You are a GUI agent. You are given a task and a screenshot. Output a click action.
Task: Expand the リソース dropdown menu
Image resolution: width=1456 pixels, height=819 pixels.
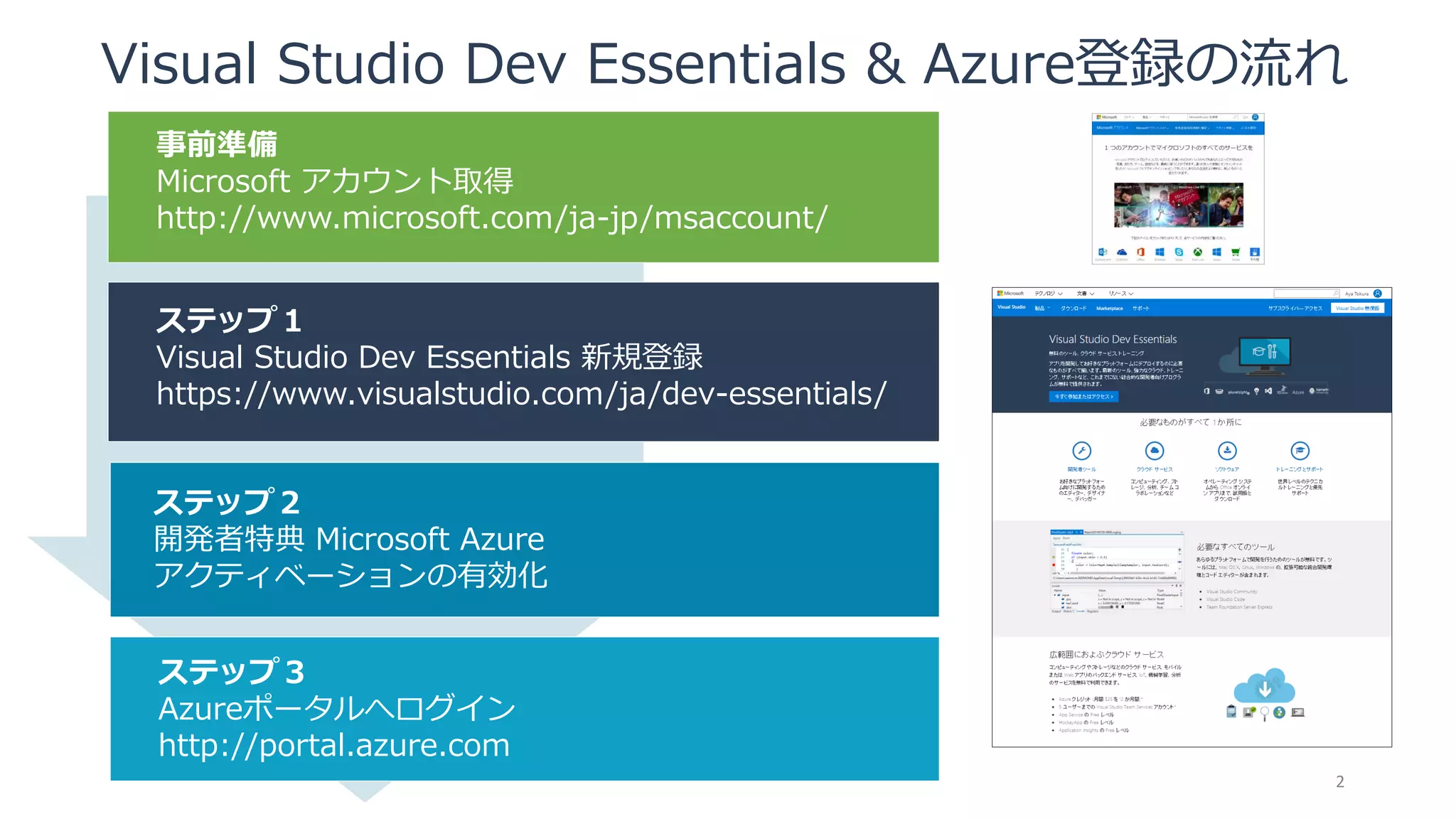click(1120, 294)
